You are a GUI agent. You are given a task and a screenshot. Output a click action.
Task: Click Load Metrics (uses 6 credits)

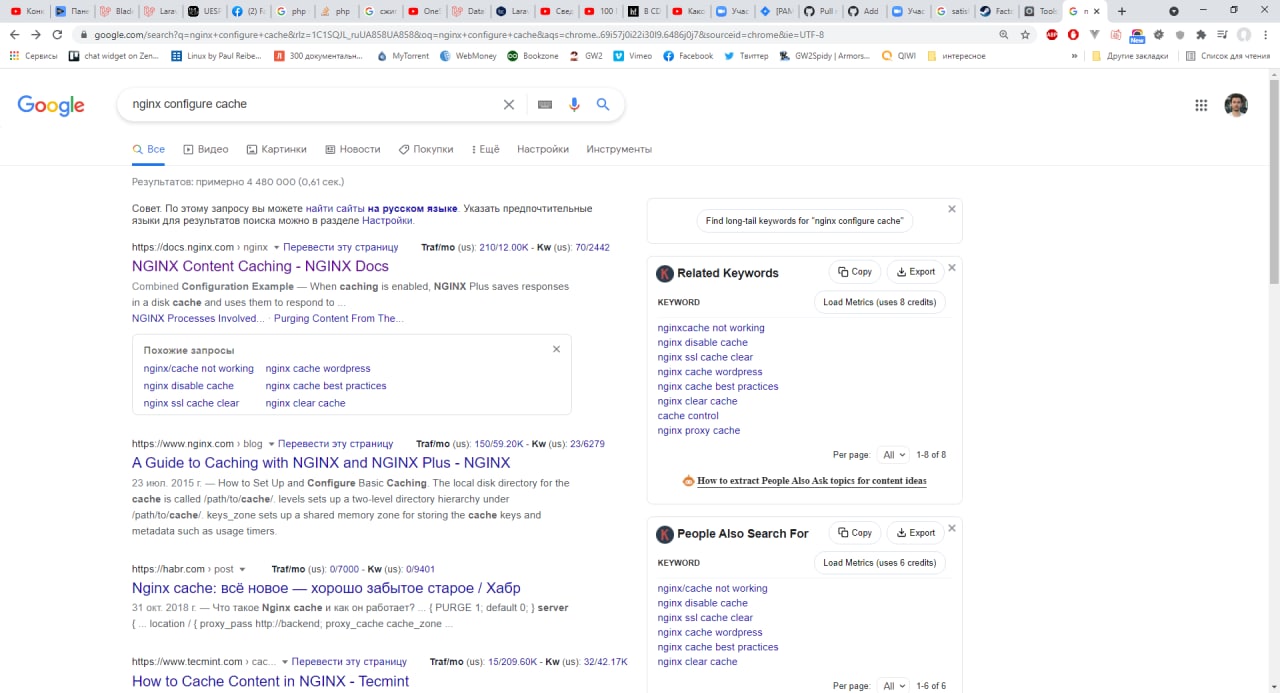pos(879,563)
